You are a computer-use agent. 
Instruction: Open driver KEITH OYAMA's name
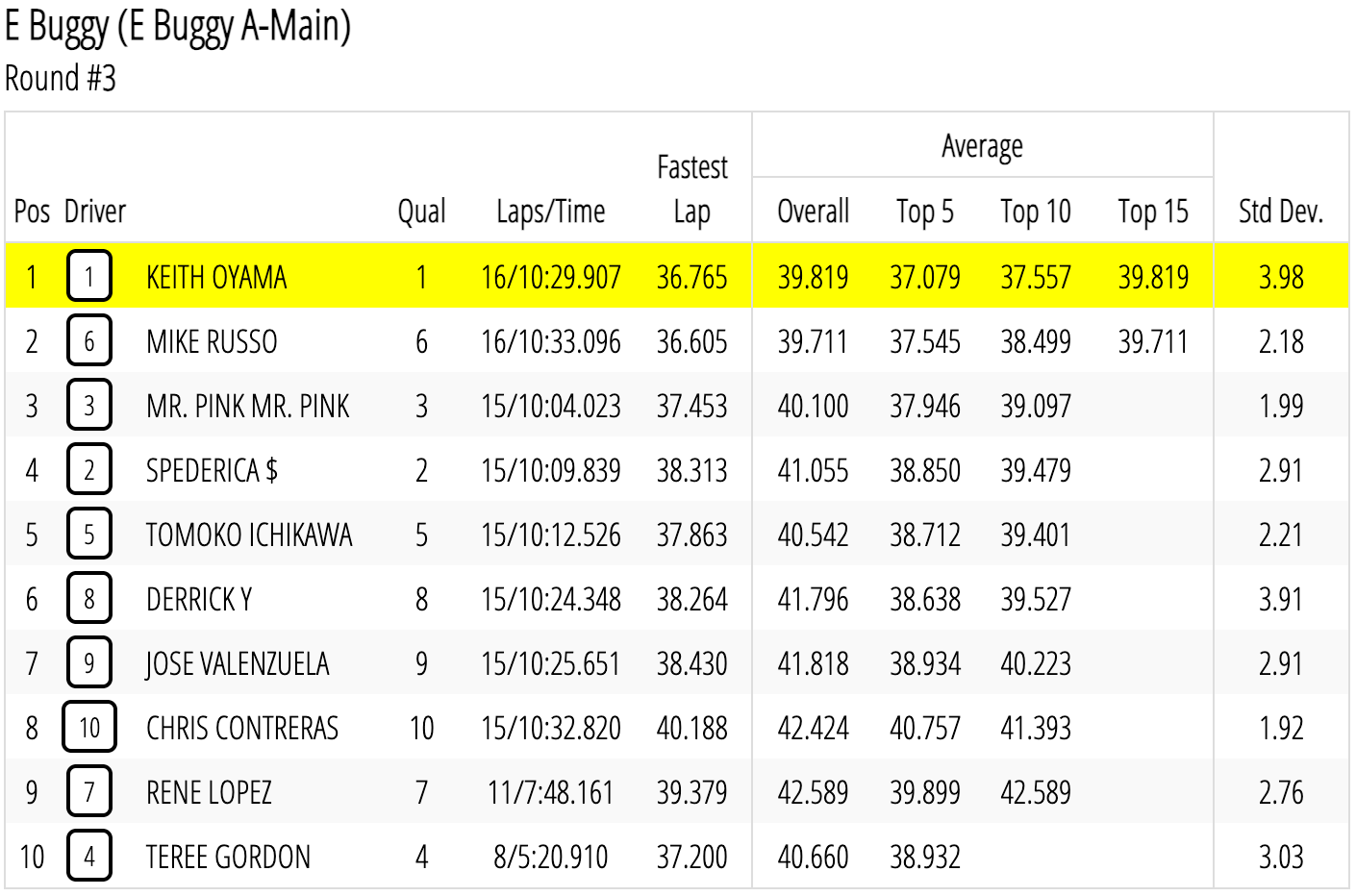pos(216,278)
